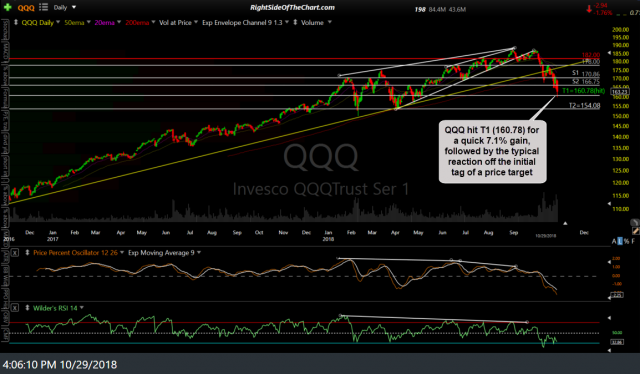The width and height of the screenshot is (640, 374).
Task: Open the symbol list icon beside QQQ
Action: pos(43,7)
